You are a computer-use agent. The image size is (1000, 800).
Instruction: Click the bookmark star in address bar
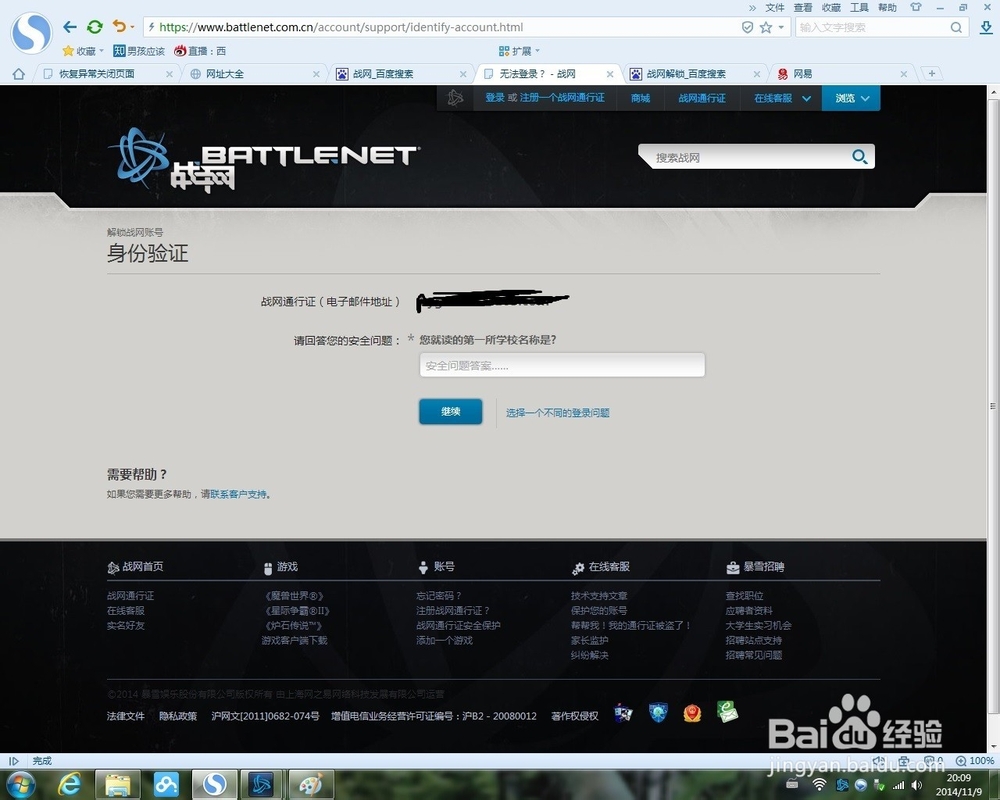coord(766,27)
